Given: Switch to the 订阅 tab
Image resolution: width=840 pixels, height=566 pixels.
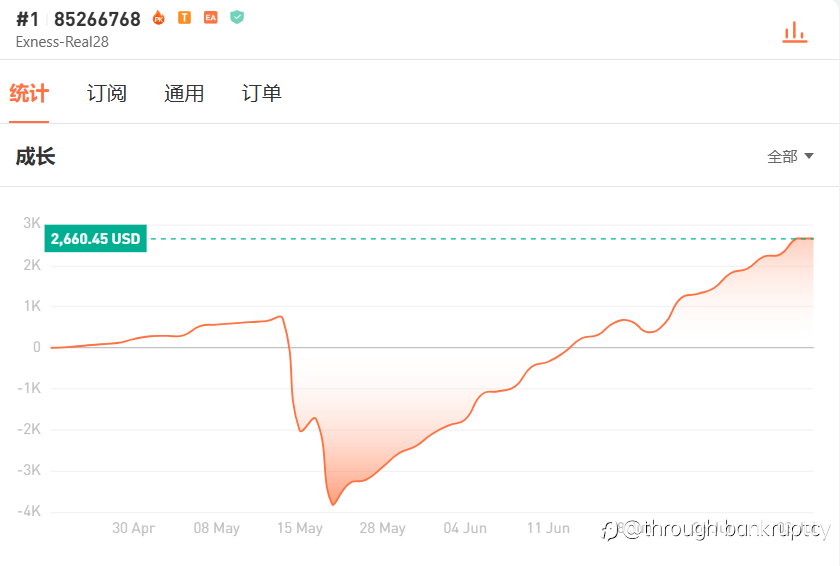Looking at the screenshot, I should coord(107,93).
